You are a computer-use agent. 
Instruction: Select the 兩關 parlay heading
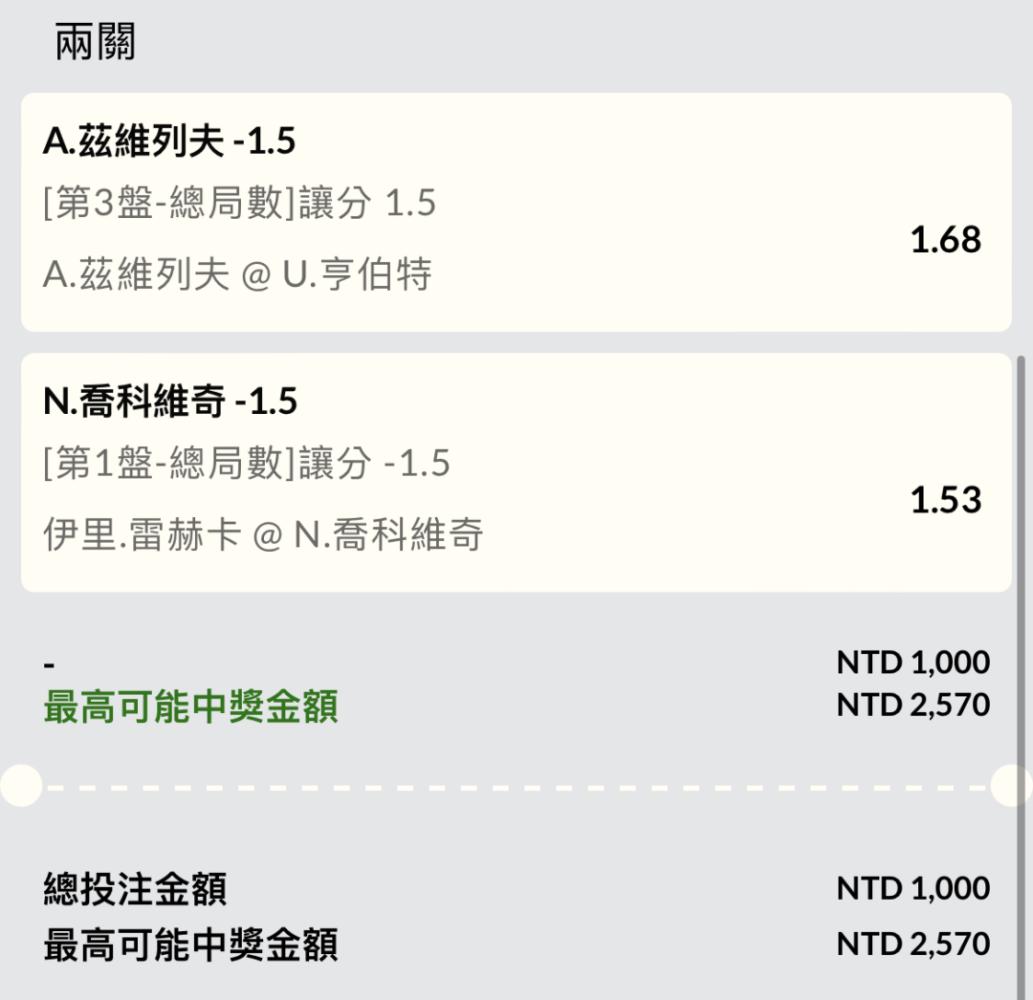[96, 42]
